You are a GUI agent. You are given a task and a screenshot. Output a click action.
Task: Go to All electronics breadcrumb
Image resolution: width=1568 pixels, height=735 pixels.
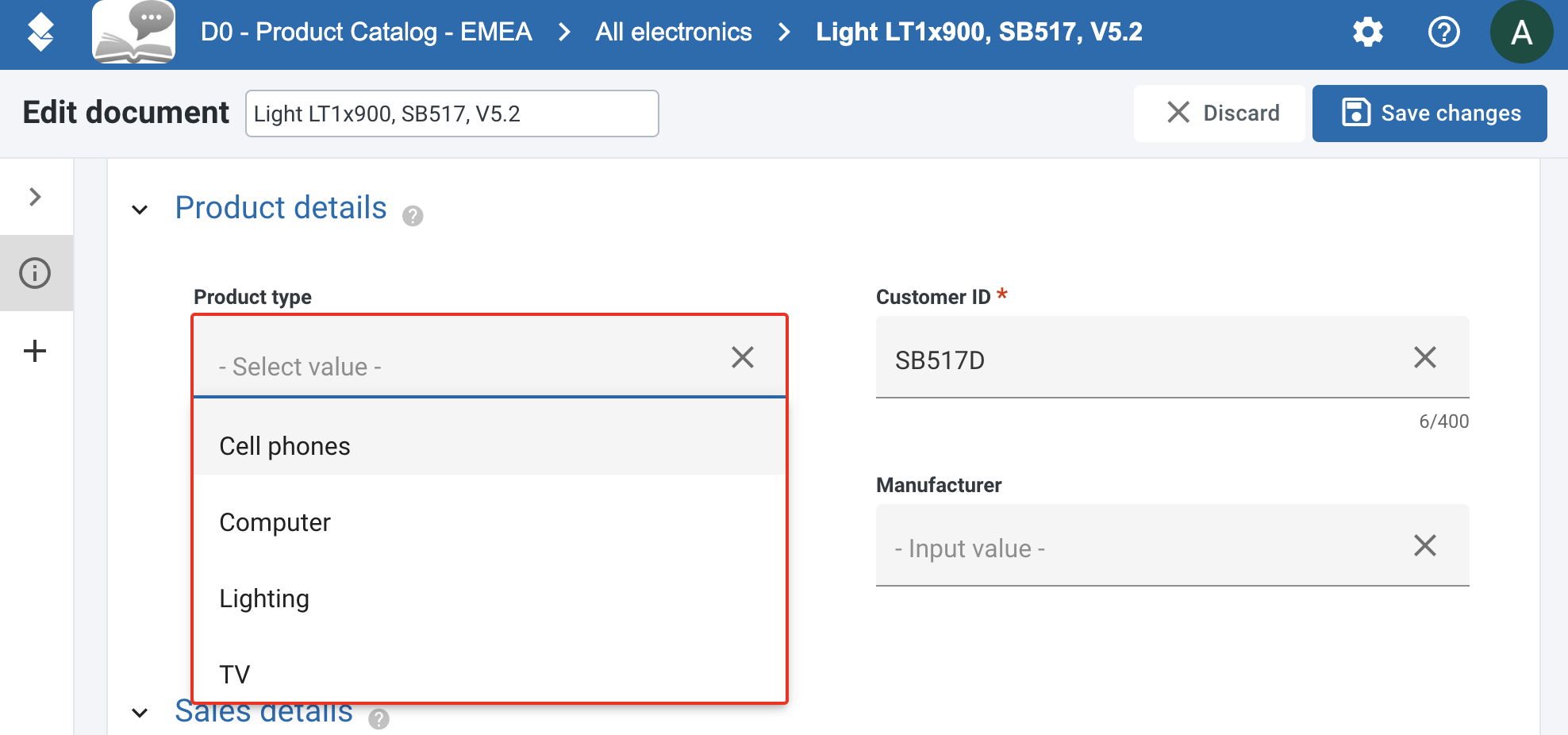pyautogui.click(x=674, y=32)
